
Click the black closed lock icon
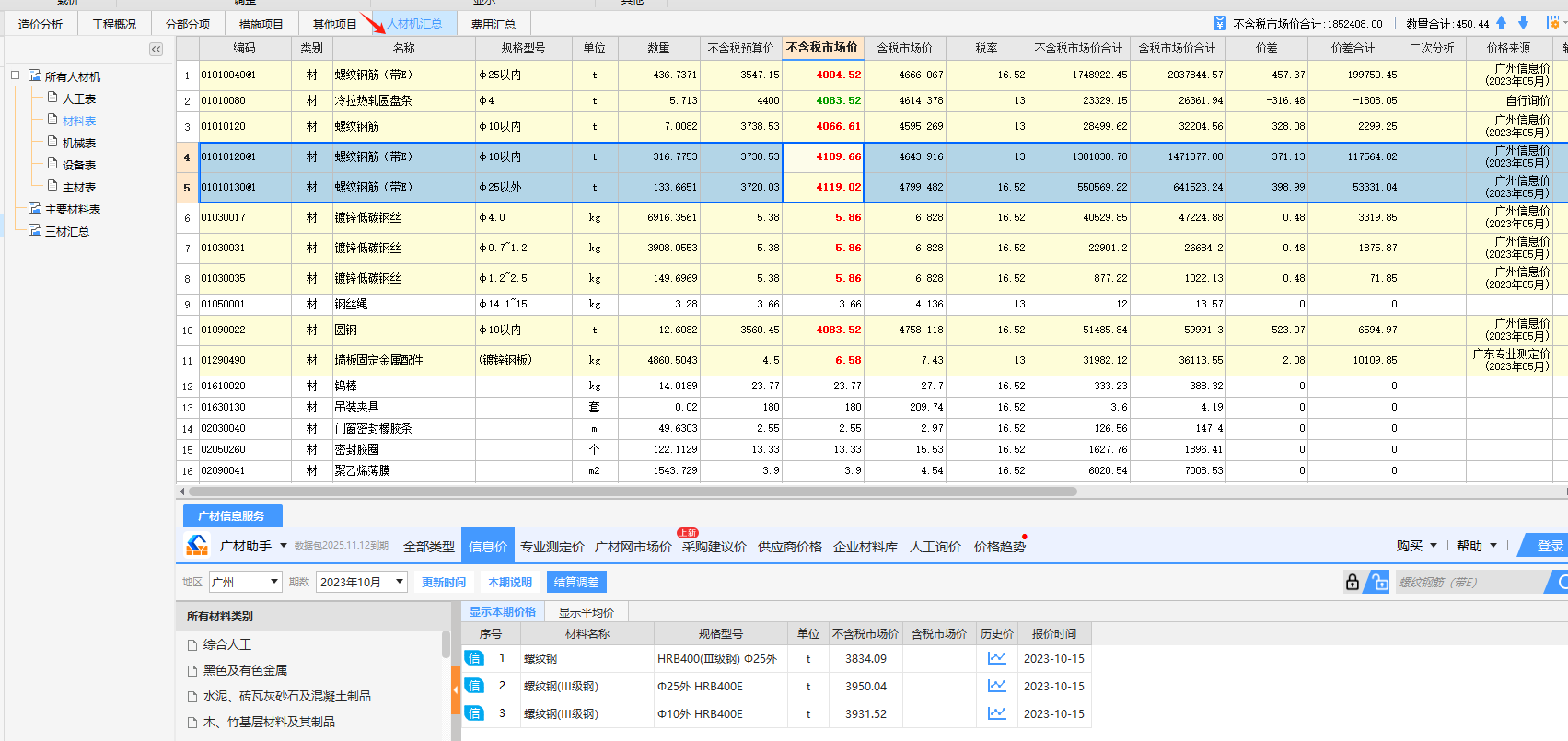[x=1352, y=582]
